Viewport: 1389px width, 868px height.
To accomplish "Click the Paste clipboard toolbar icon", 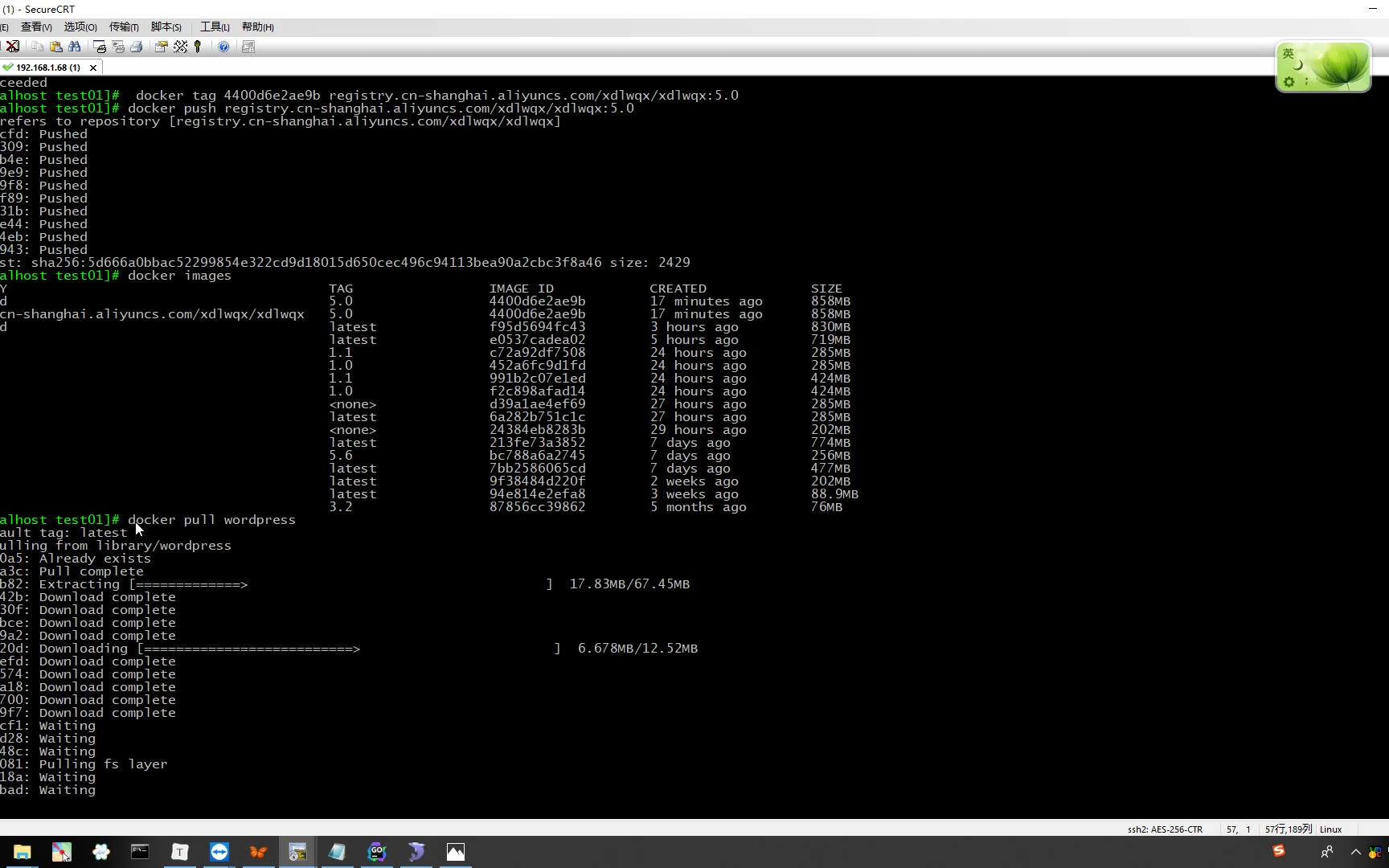I will click(56, 47).
